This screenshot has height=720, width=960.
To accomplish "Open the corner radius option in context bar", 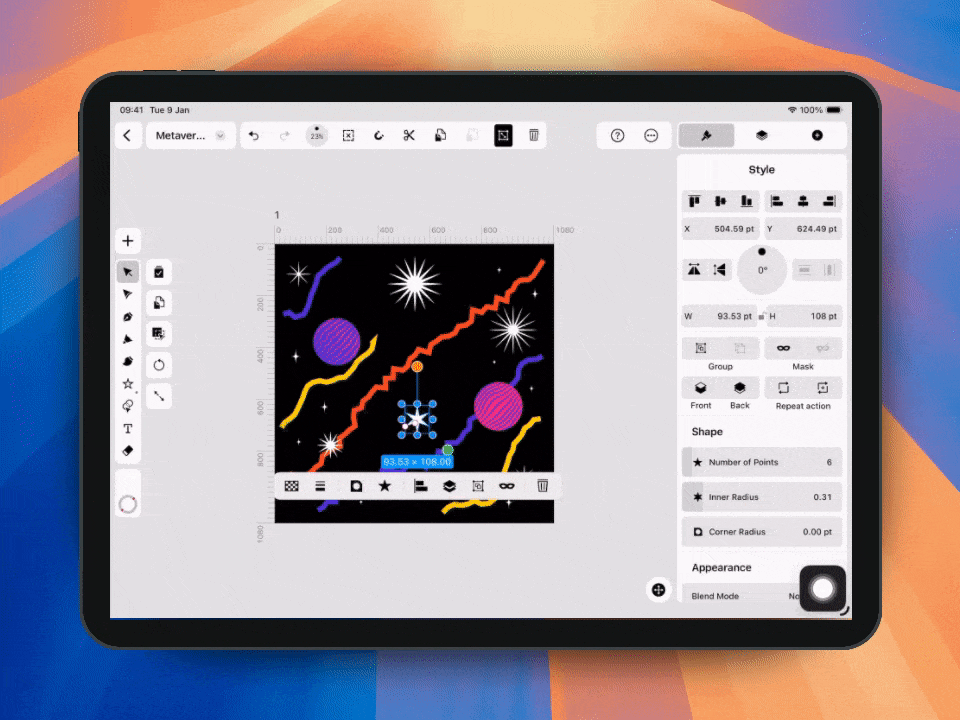I will (356, 486).
